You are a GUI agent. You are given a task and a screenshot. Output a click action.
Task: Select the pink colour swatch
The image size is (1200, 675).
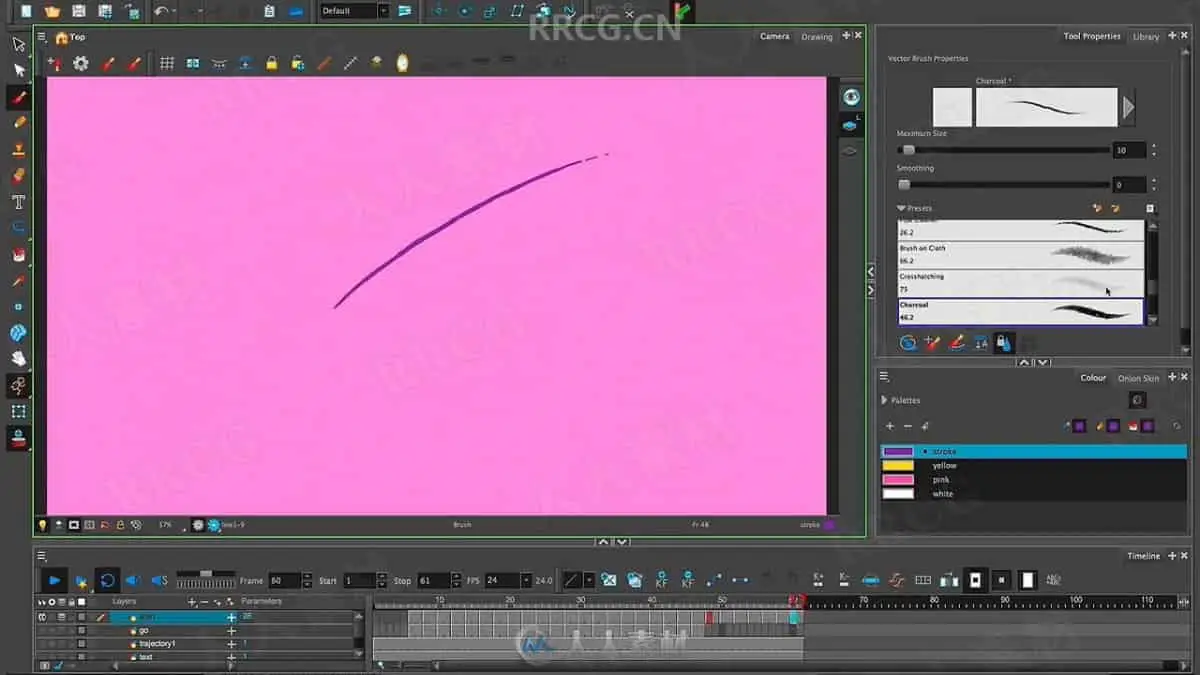pos(898,479)
